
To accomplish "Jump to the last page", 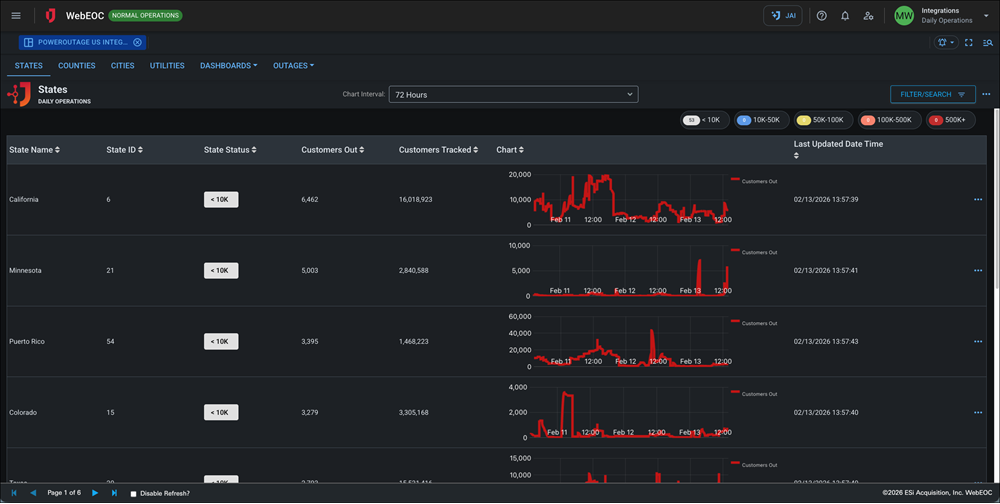I will pos(114,493).
